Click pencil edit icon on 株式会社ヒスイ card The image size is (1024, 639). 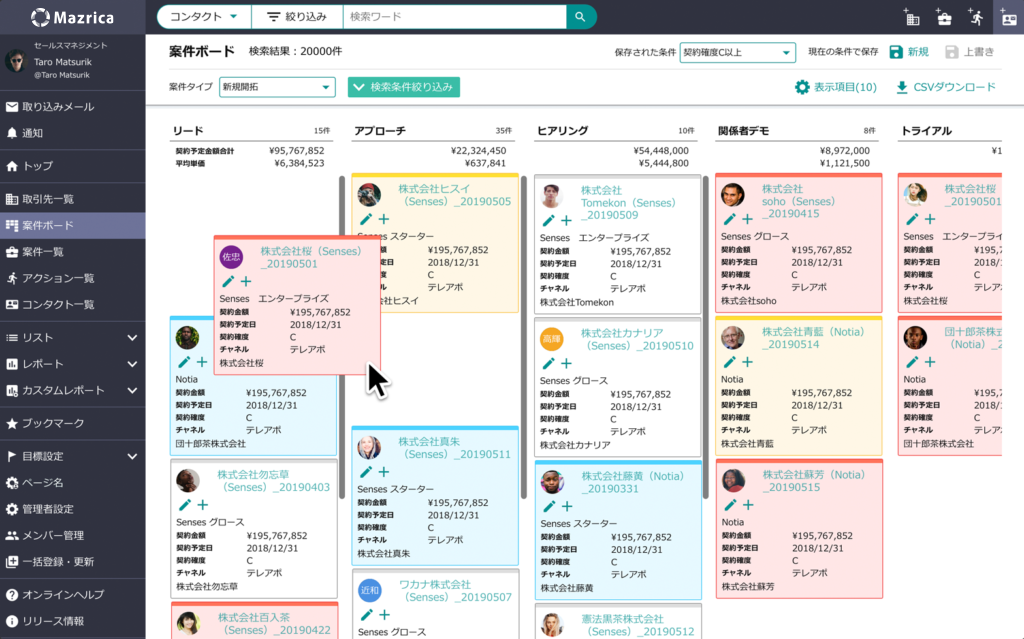coord(366,219)
